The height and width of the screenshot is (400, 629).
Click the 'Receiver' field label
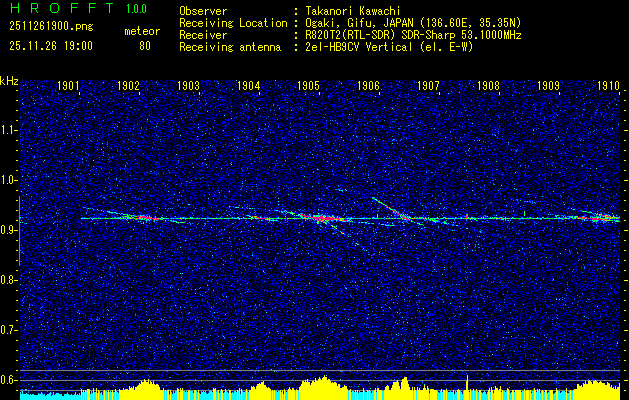(x=203, y=35)
